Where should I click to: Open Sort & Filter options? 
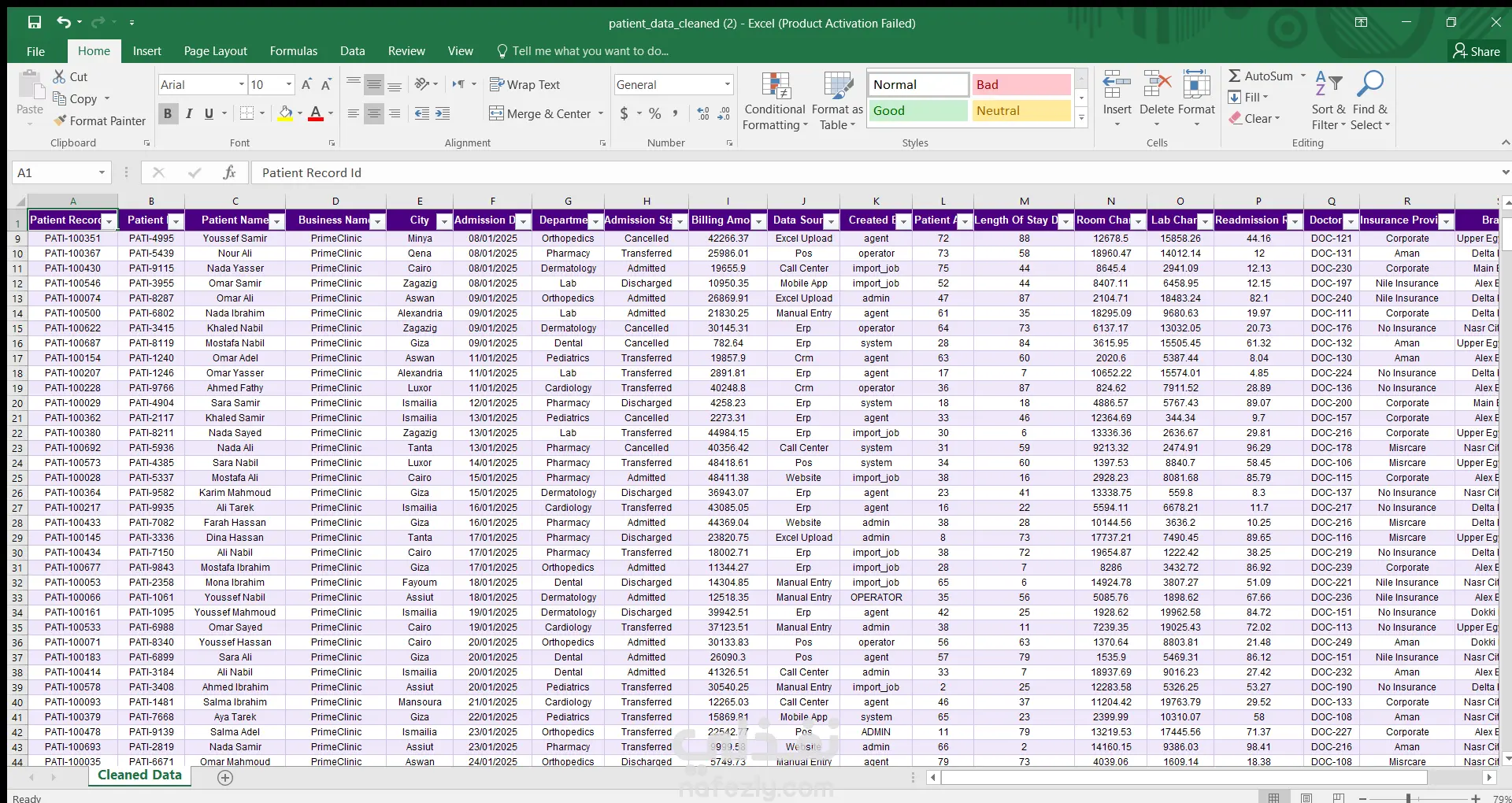[1329, 101]
